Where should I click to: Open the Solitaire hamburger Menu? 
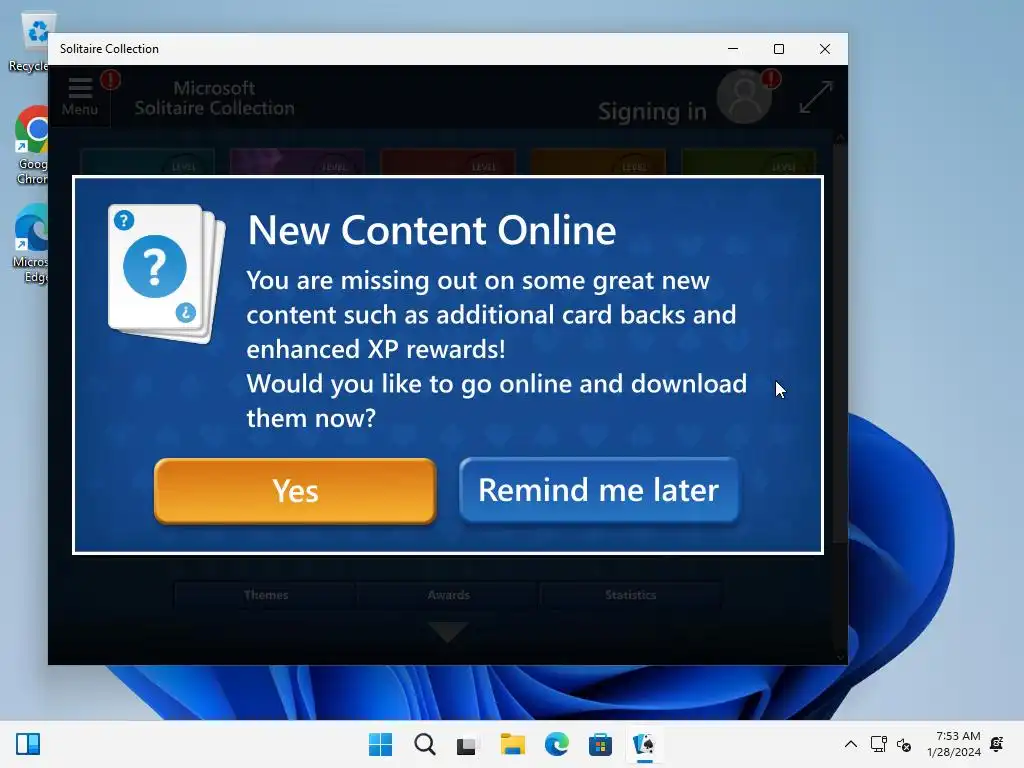click(80, 97)
